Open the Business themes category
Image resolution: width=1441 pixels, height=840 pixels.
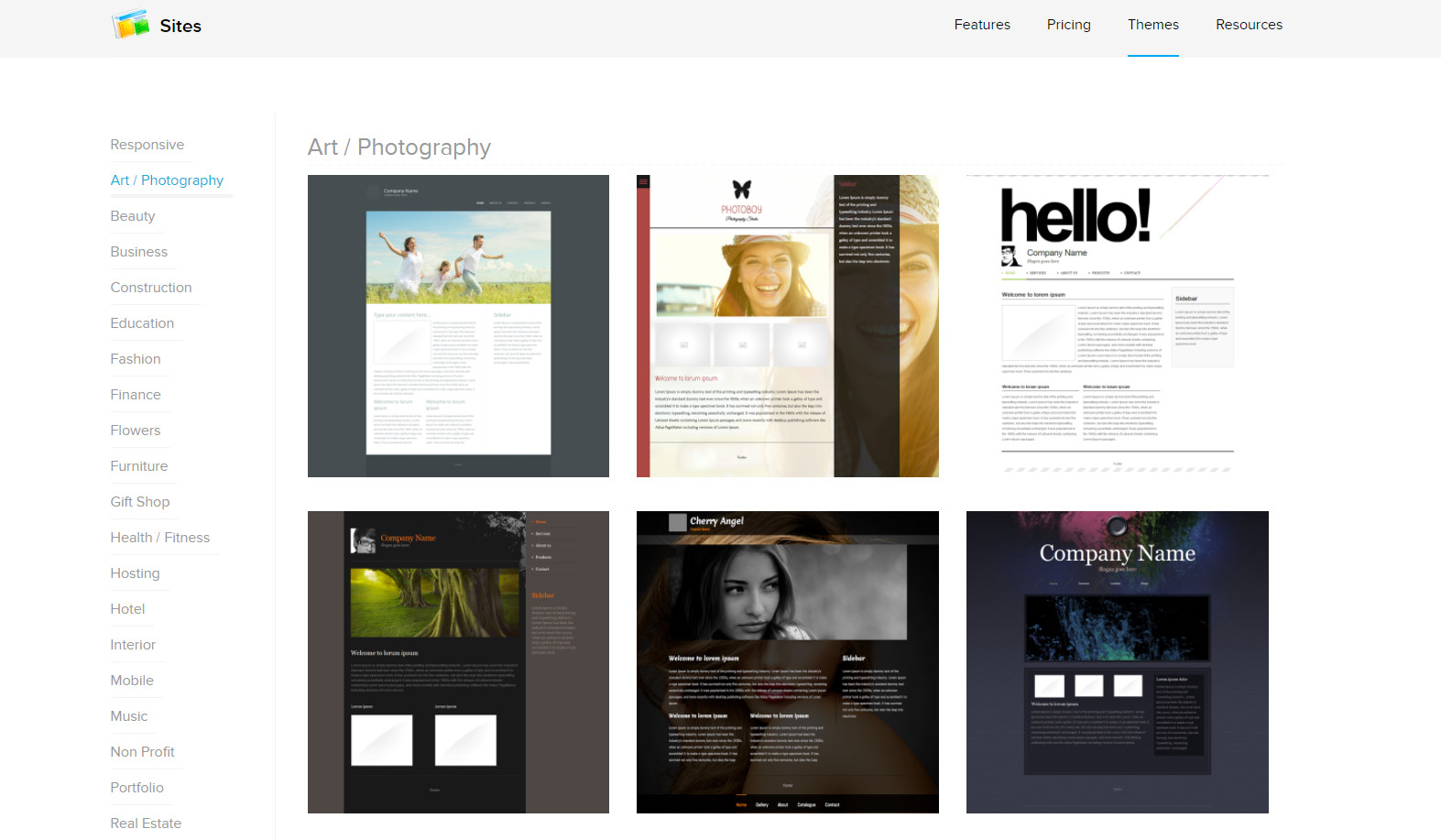coord(139,252)
